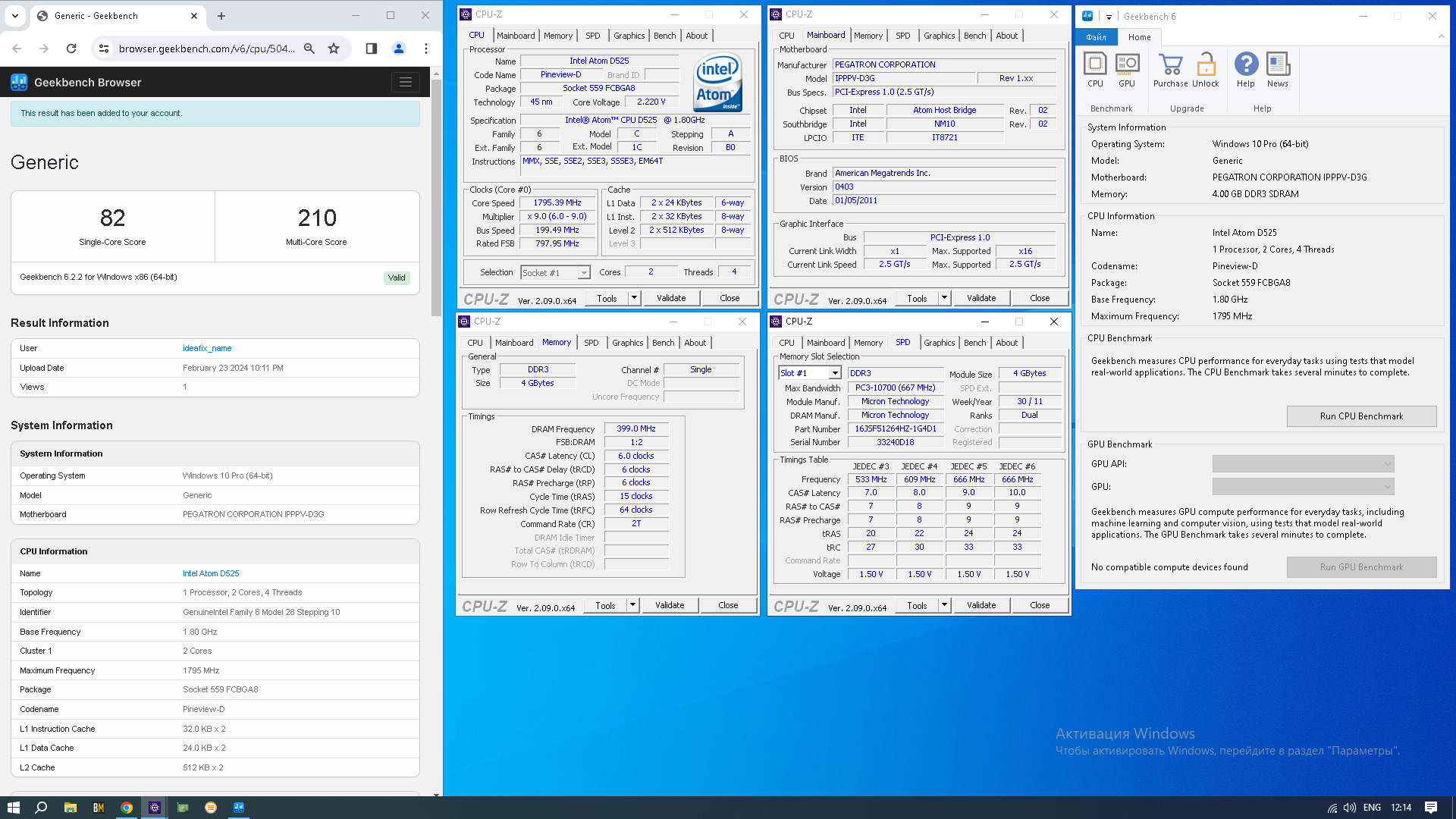Open the News icon in Geekbench 6 ribbon
This screenshot has height=819, width=1456.
click(x=1278, y=70)
